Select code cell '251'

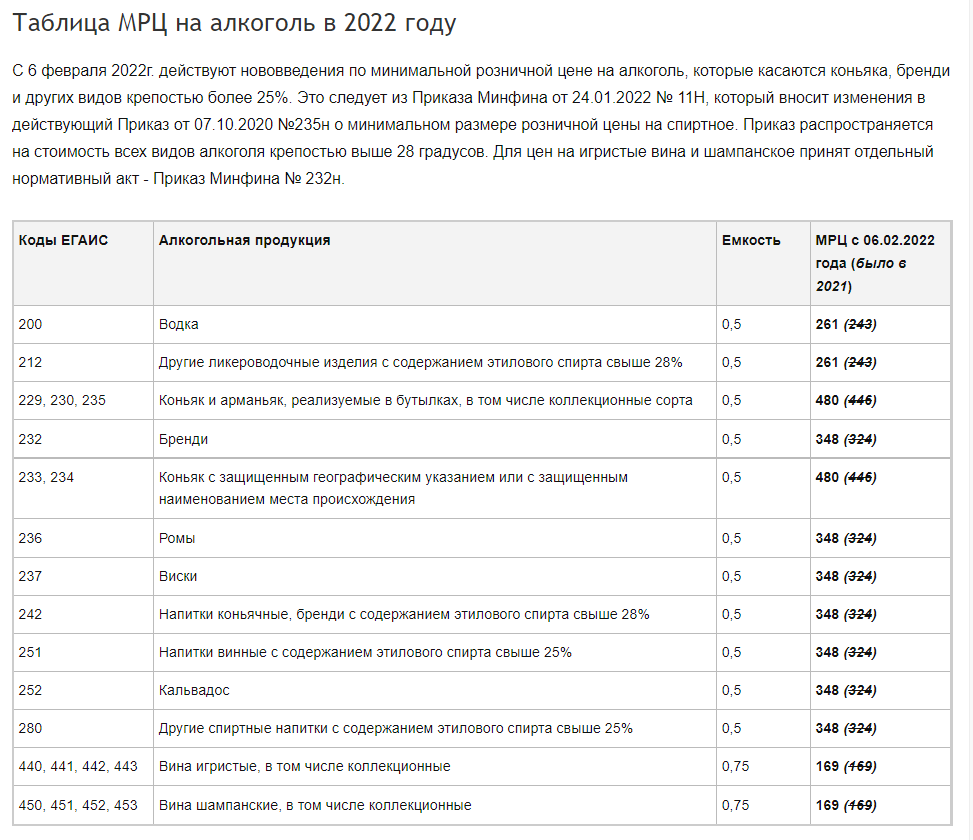(x=83, y=653)
